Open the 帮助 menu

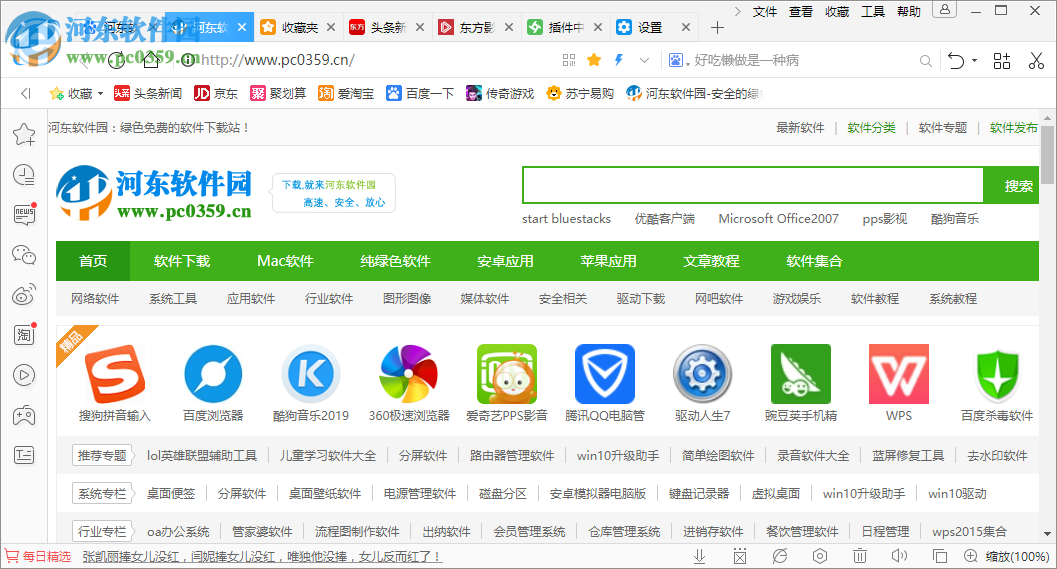pos(909,11)
